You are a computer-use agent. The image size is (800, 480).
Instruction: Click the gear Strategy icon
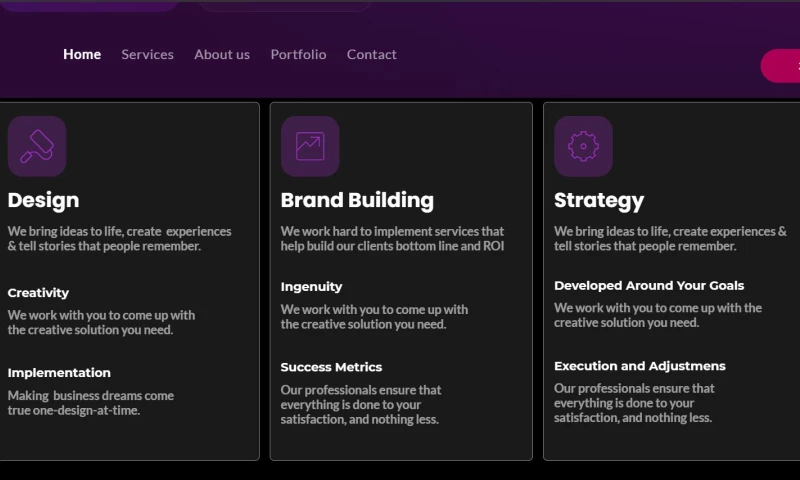583,146
